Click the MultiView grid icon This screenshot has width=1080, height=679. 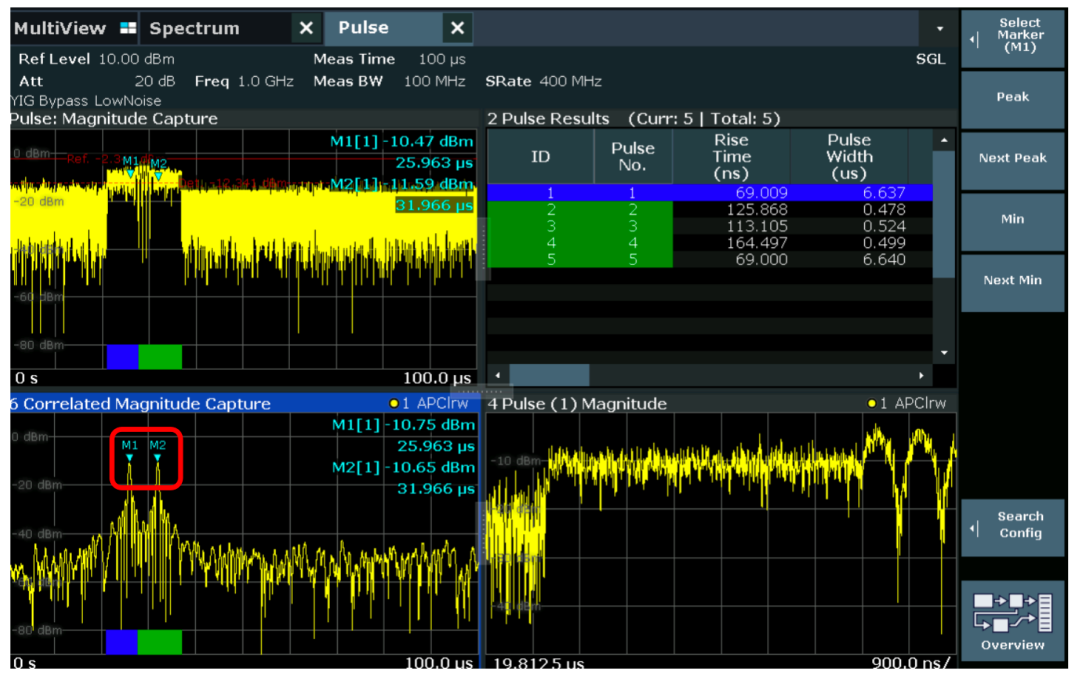(128, 28)
